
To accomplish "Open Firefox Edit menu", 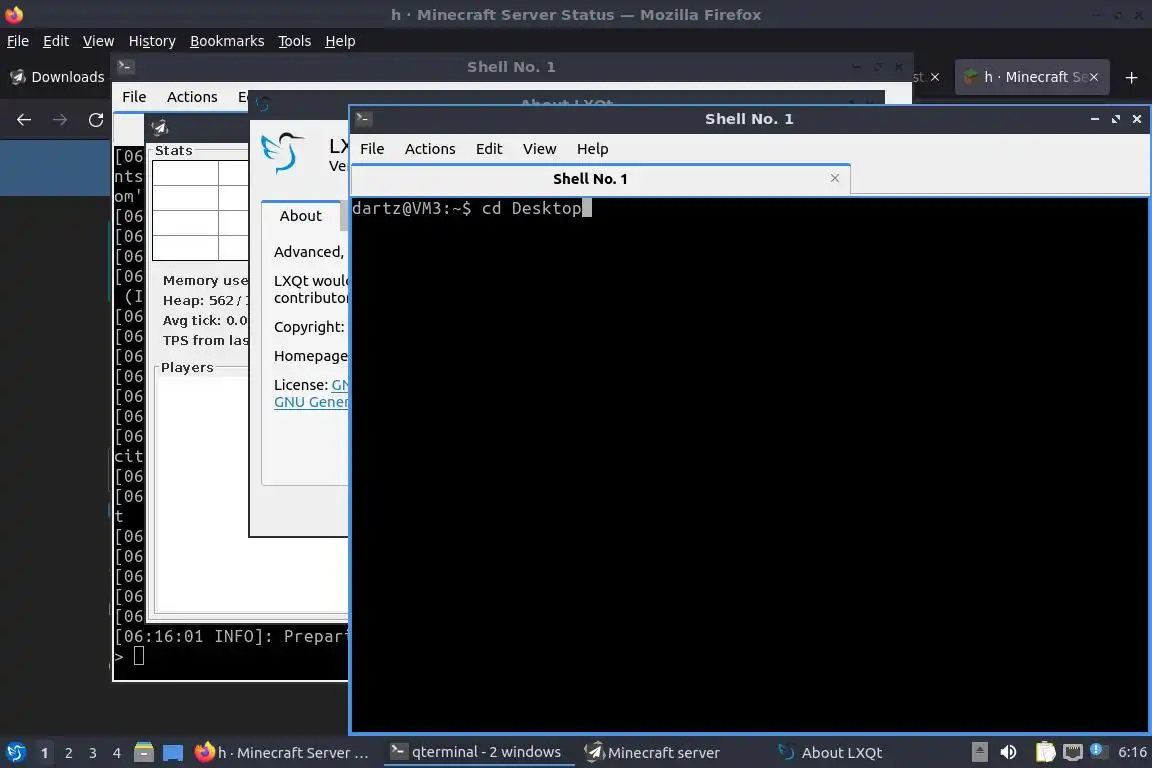I will point(56,41).
